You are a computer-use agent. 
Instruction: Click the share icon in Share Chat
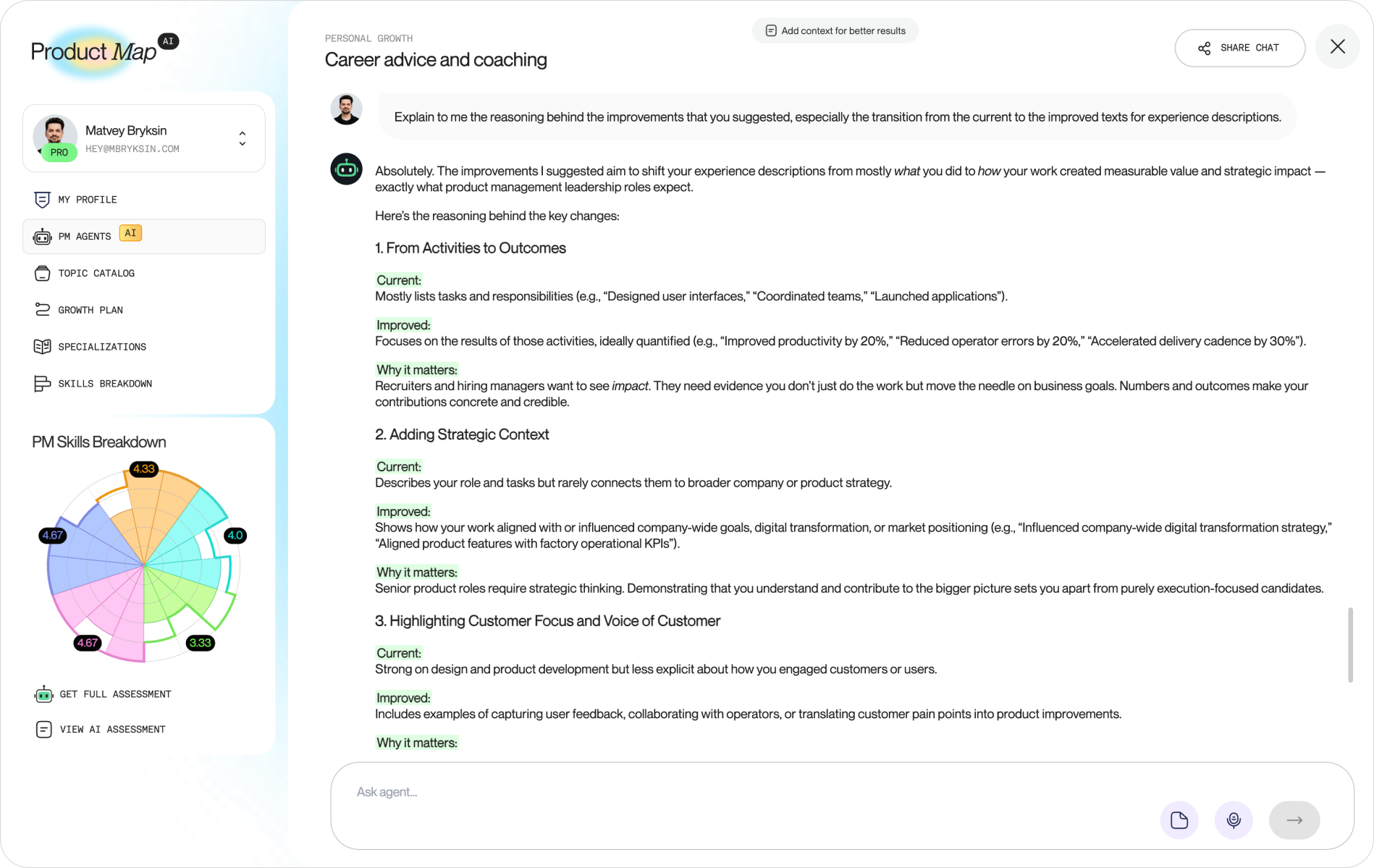pyautogui.click(x=1204, y=49)
